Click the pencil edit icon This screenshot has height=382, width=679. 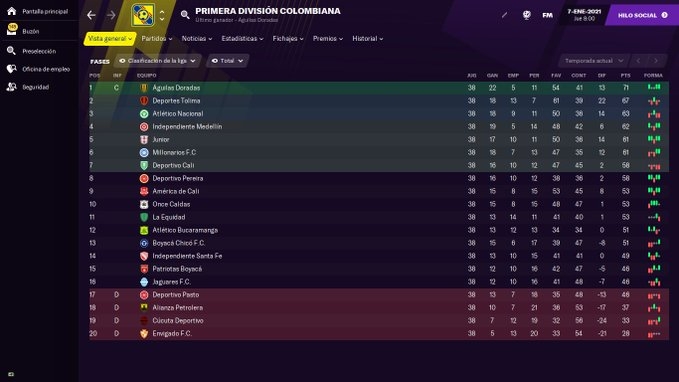coord(504,15)
